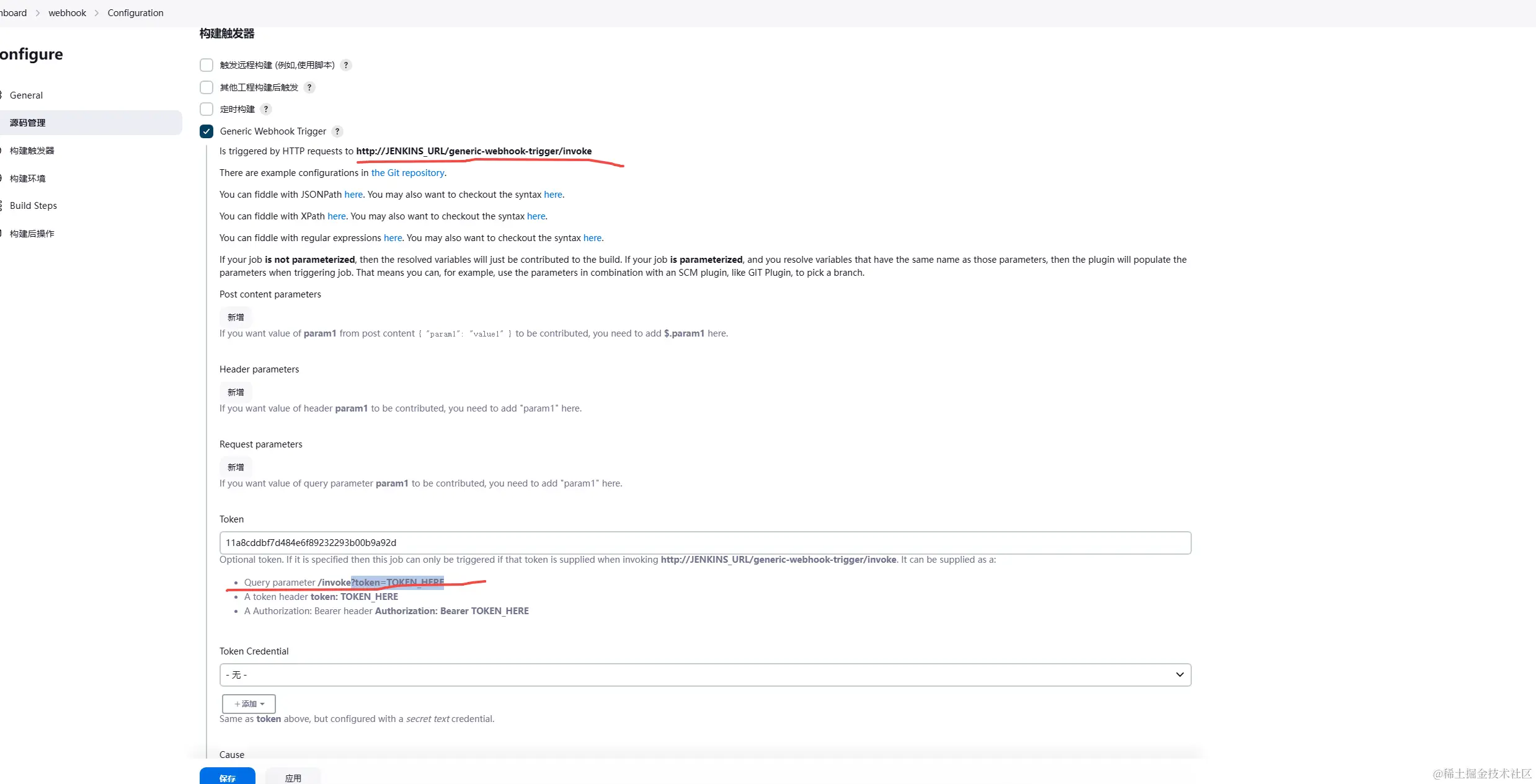Open Token Credential dropdown
1536x784 pixels.
click(705, 674)
